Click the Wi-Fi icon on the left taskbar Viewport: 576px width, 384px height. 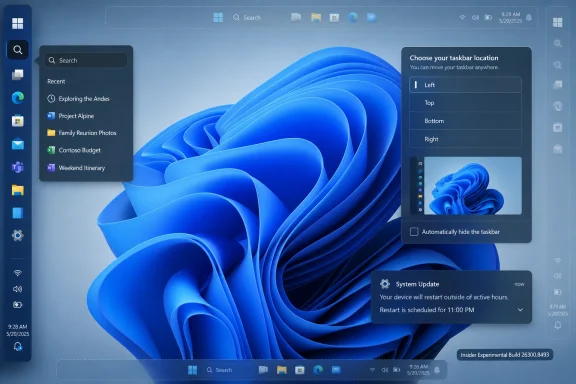click(17, 273)
